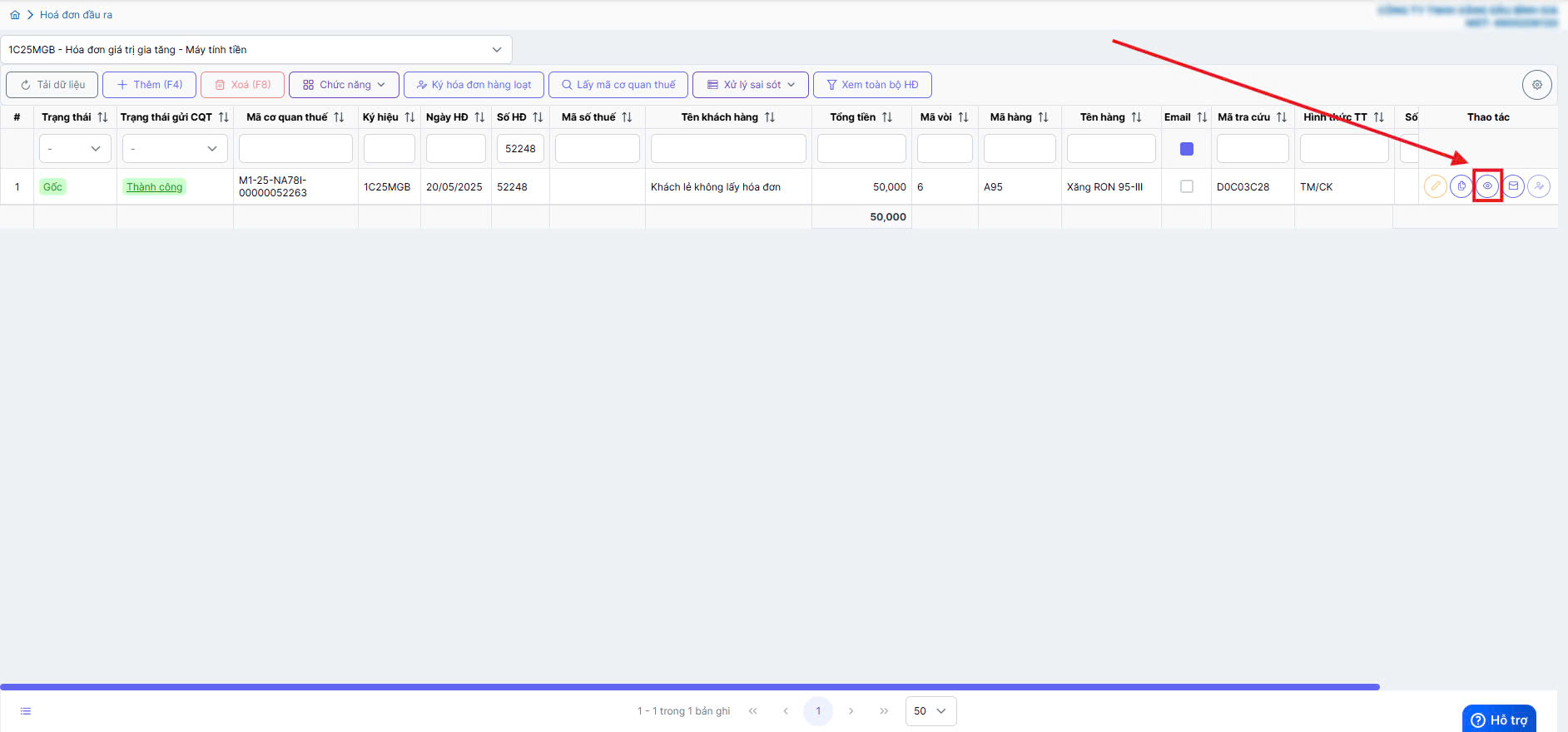The height and width of the screenshot is (732, 1568).
Task: Go to previous page of records
Action: tap(786, 711)
